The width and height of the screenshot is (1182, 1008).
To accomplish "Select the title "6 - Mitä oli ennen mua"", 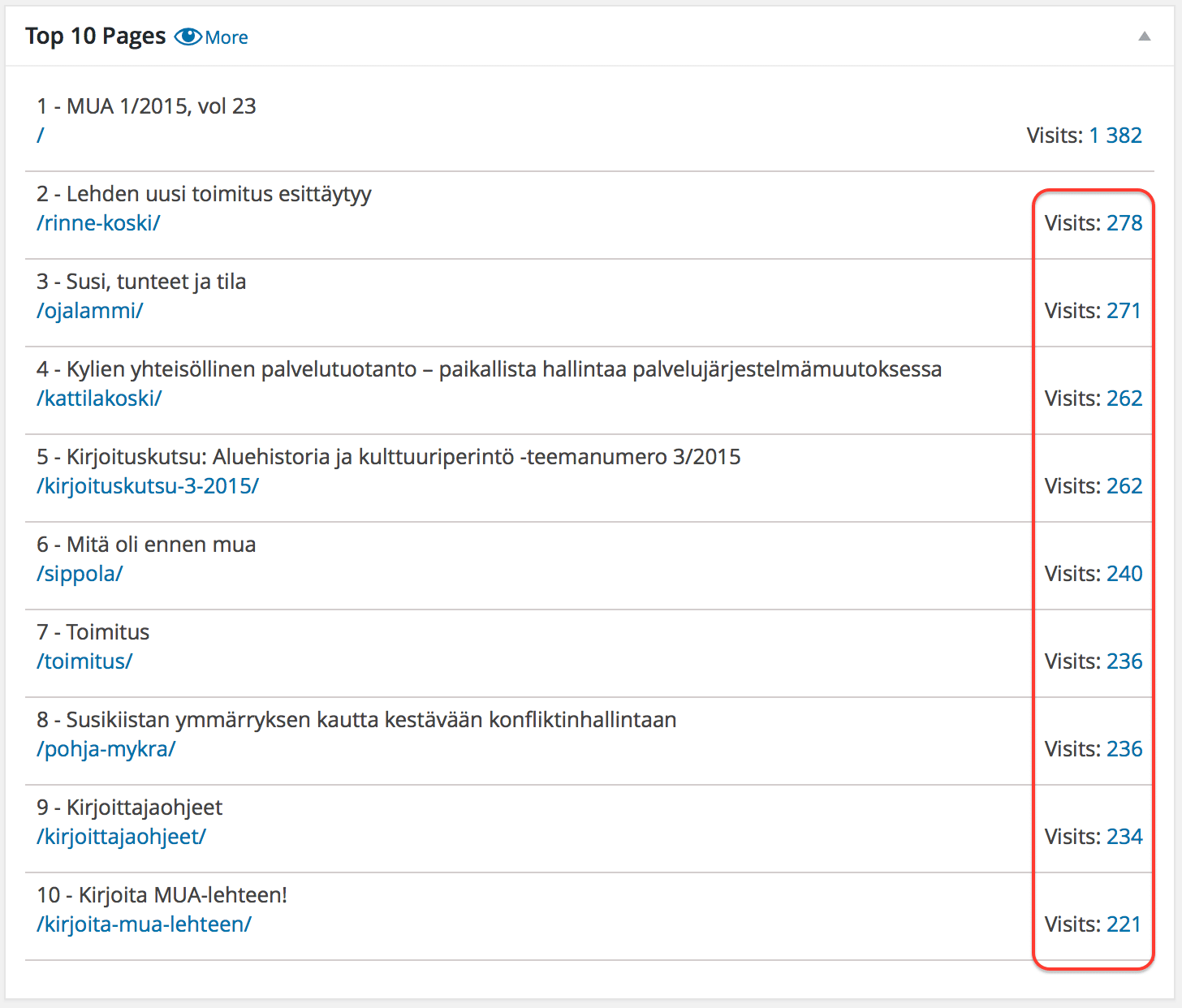I will [146, 545].
